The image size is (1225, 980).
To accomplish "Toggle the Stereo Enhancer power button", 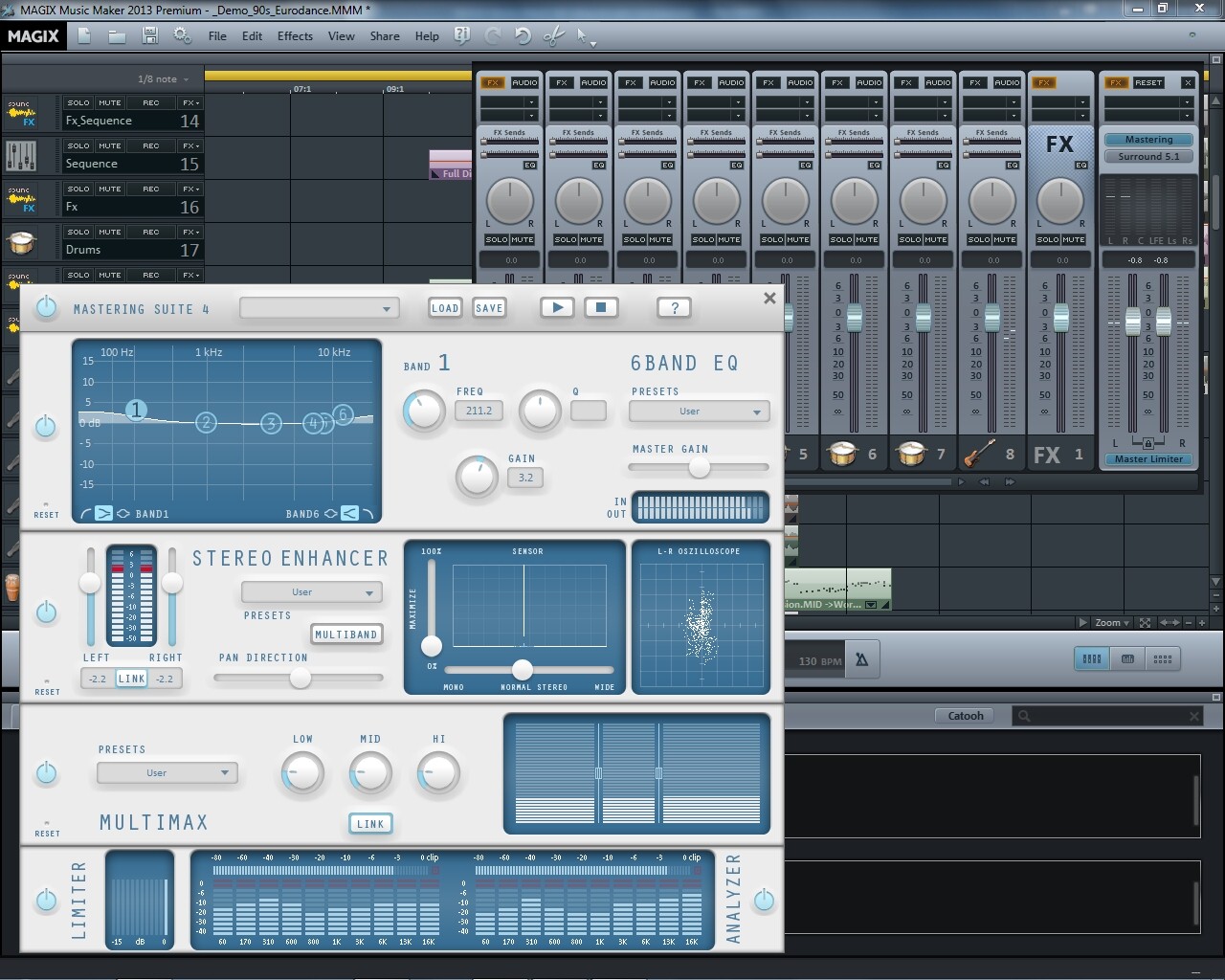I will (x=46, y=612).
